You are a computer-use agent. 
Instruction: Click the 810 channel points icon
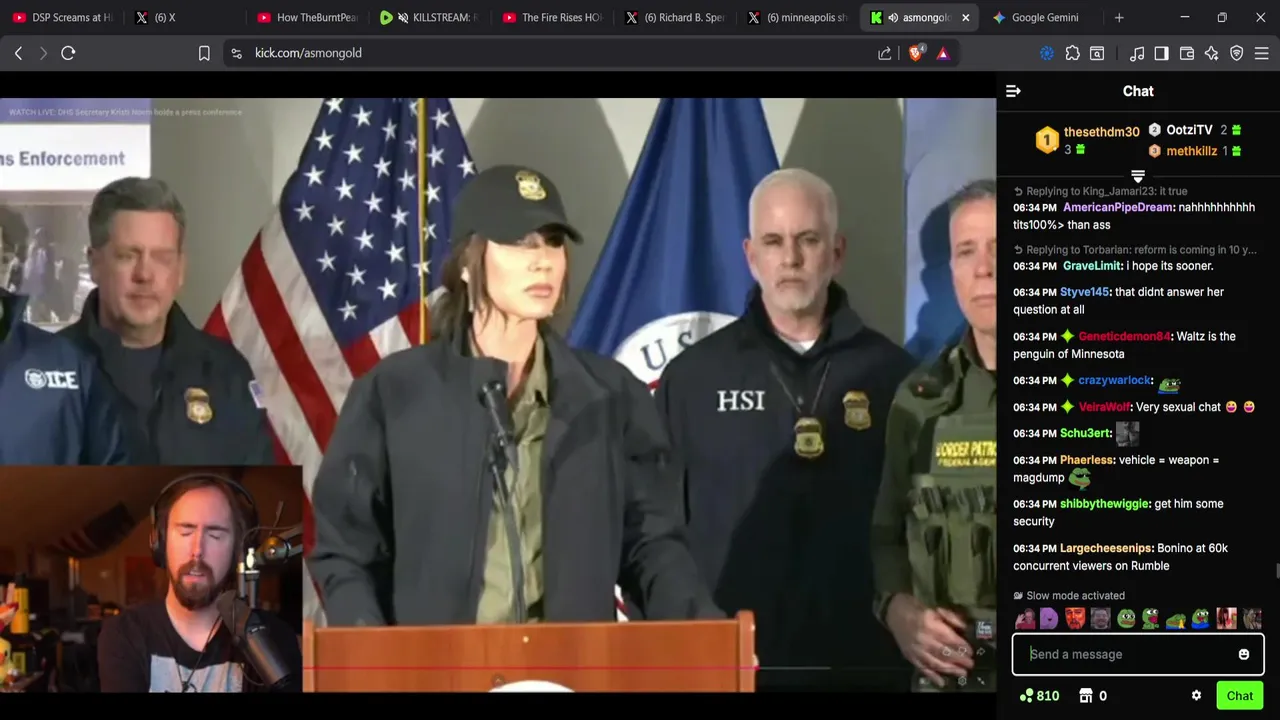point(1026,696)
